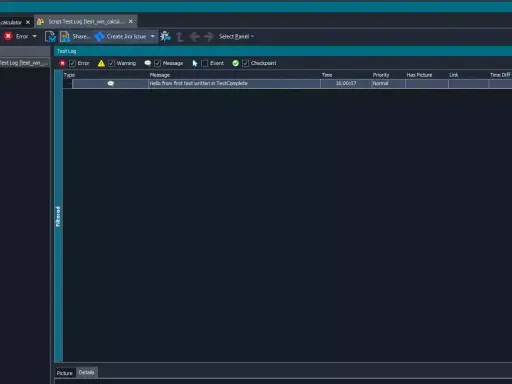Click the red Error icon in toolbar
Image resolution: width=512 pixels, height=384 pixels.
click(x=8, y=36)
